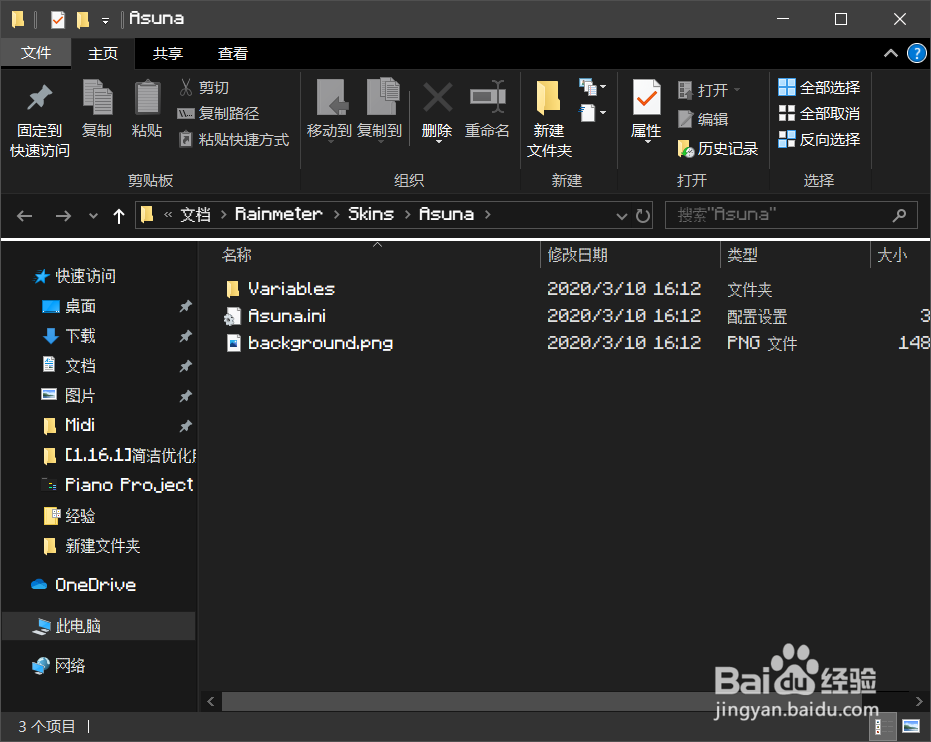Image resolution: width=931 pixels, height=742 pixels.
Task: Sort by the Name (名称) column header
Action: pos(237,255)
